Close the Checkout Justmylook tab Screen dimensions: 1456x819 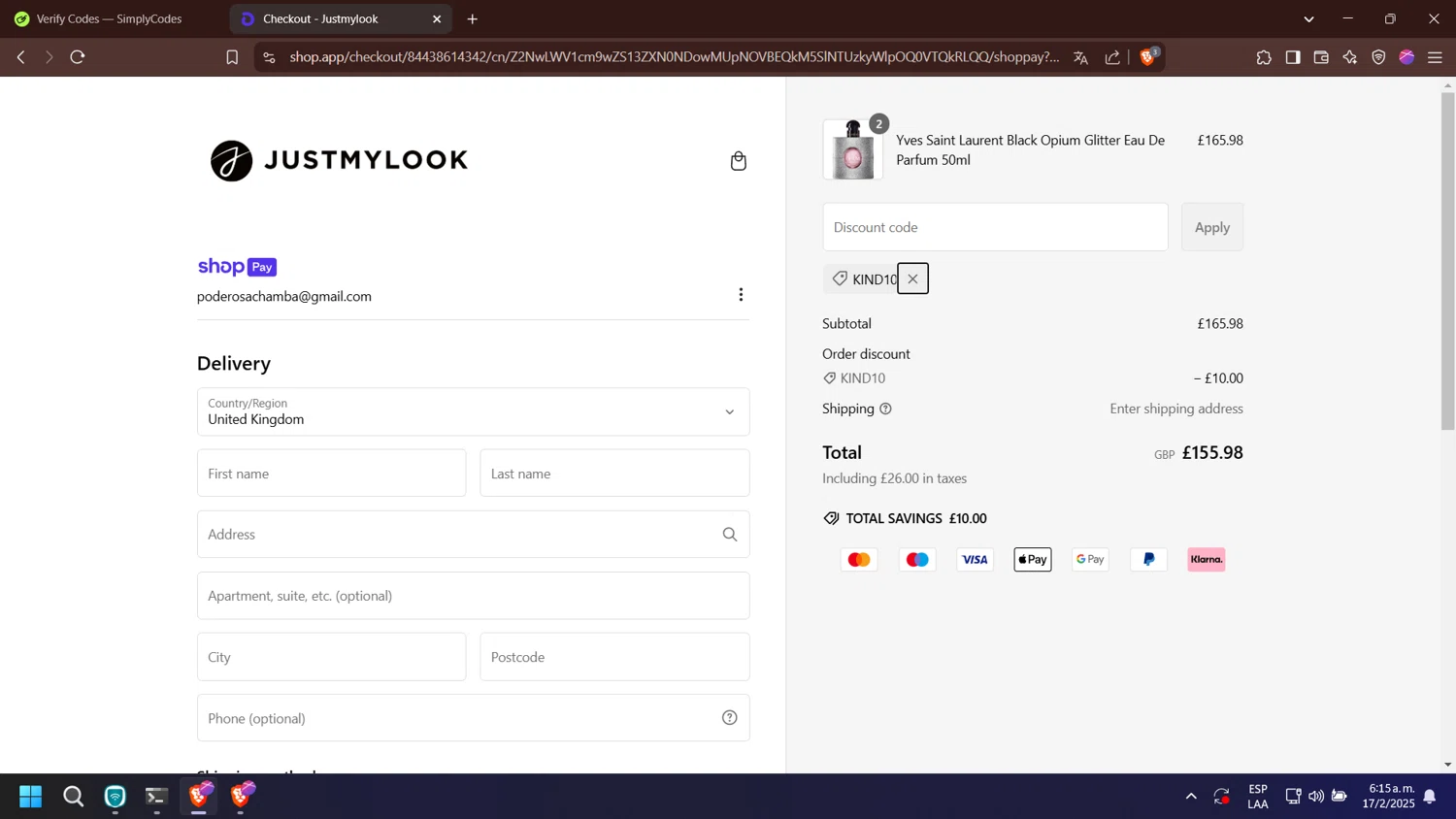click(x=437, y=18)
